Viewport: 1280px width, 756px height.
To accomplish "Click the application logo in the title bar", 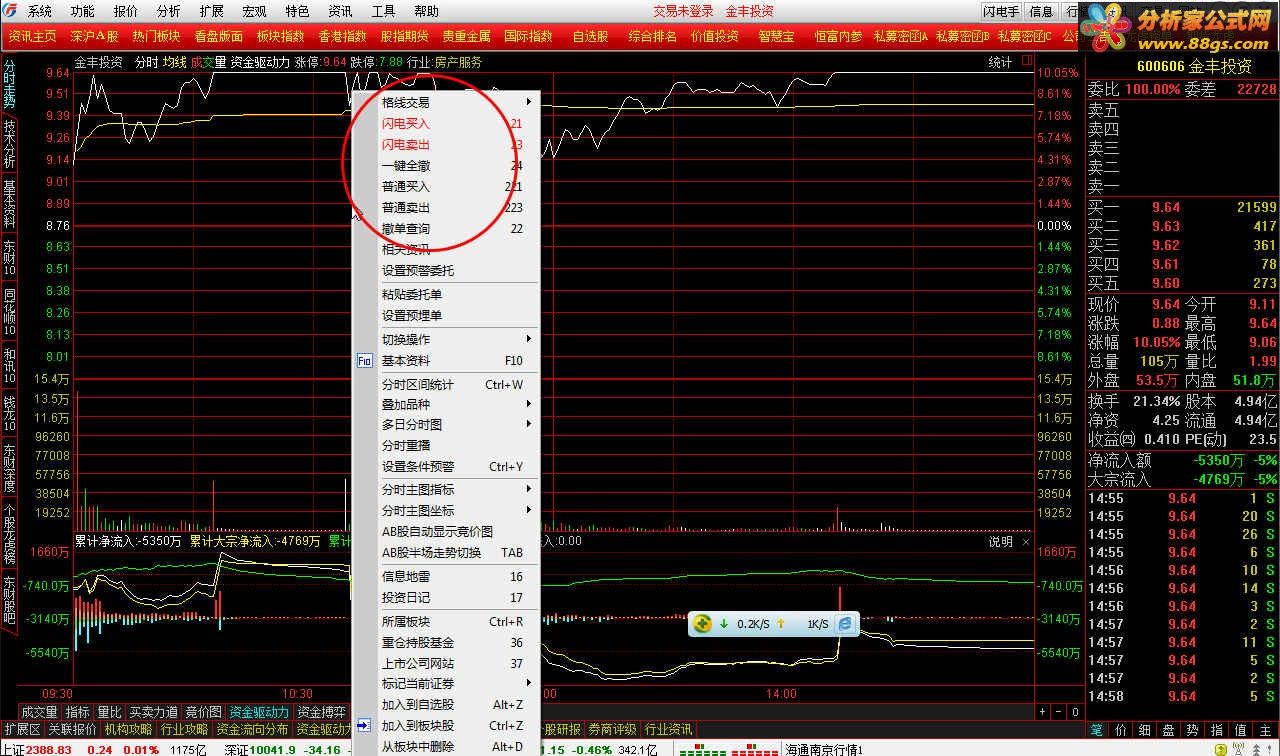I will pos(11,11).
